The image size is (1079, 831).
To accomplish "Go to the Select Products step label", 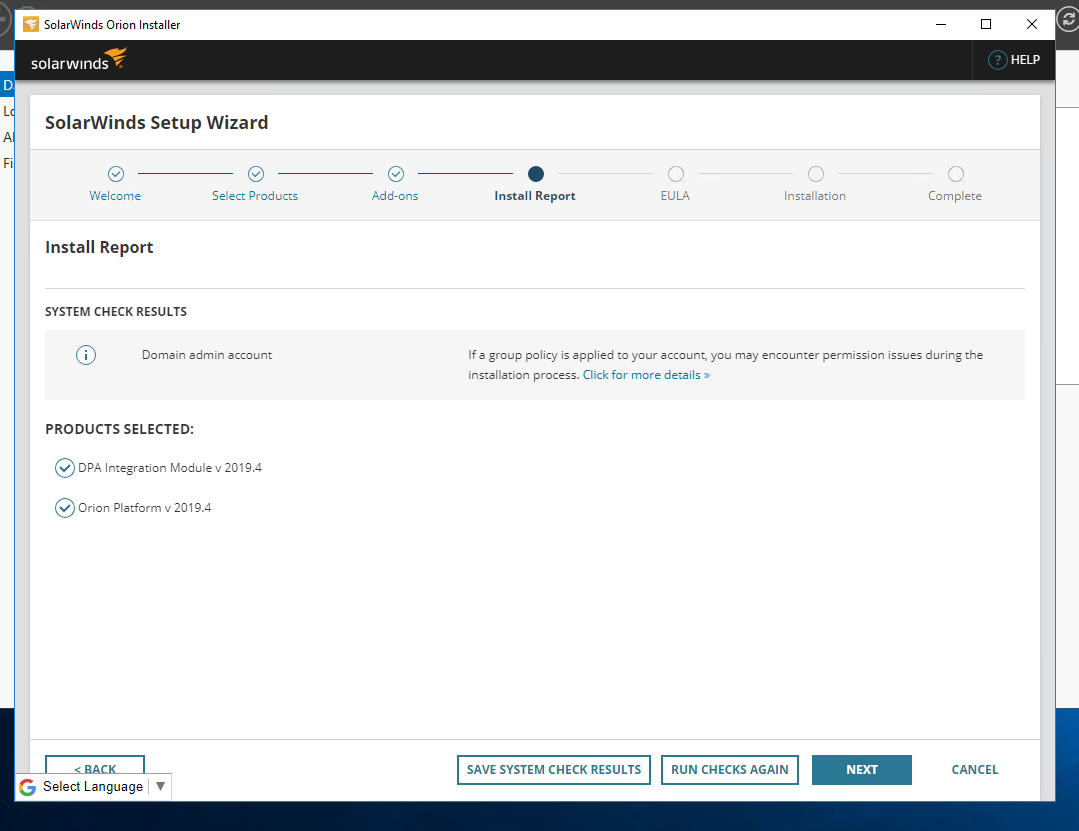I will pos(255,196).
